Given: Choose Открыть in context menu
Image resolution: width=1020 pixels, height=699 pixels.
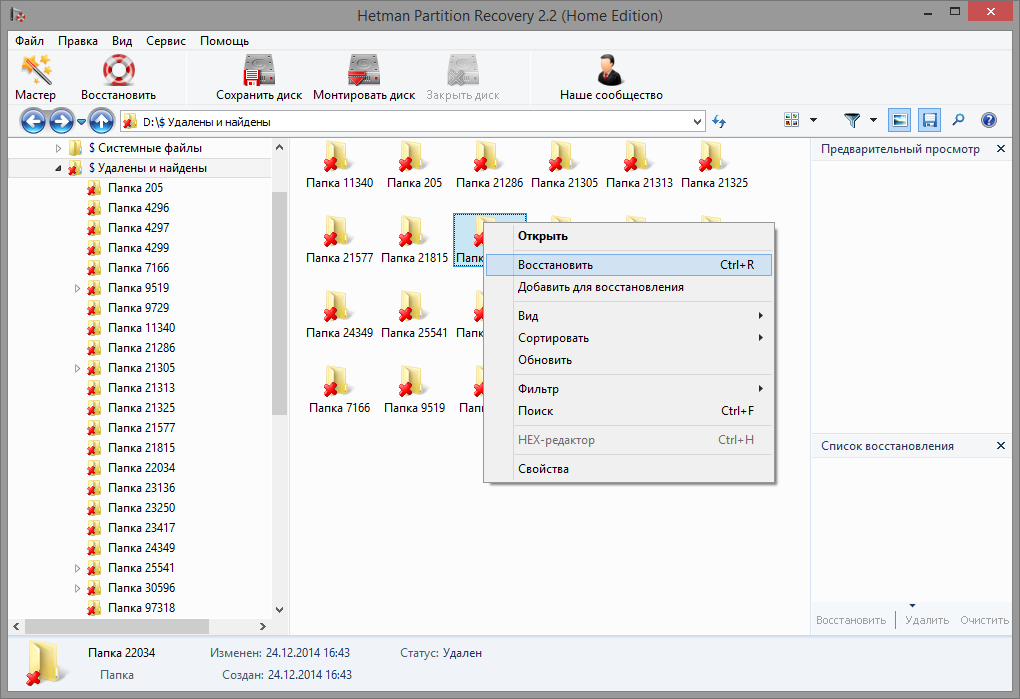Looking at the screenshot, I should click(629, 236).
